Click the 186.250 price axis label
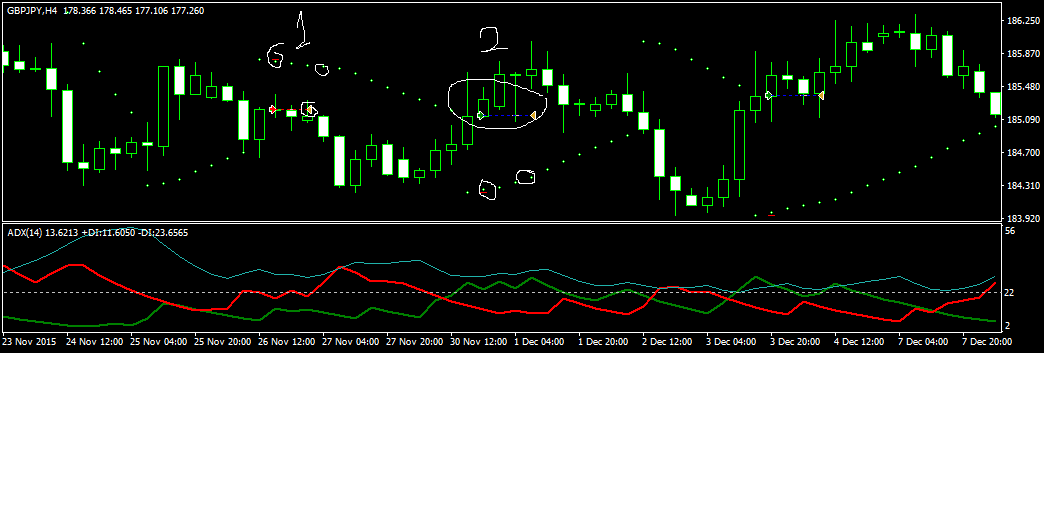The width and height of the screenshot is (1044, 518). [x=1021, y=20]
